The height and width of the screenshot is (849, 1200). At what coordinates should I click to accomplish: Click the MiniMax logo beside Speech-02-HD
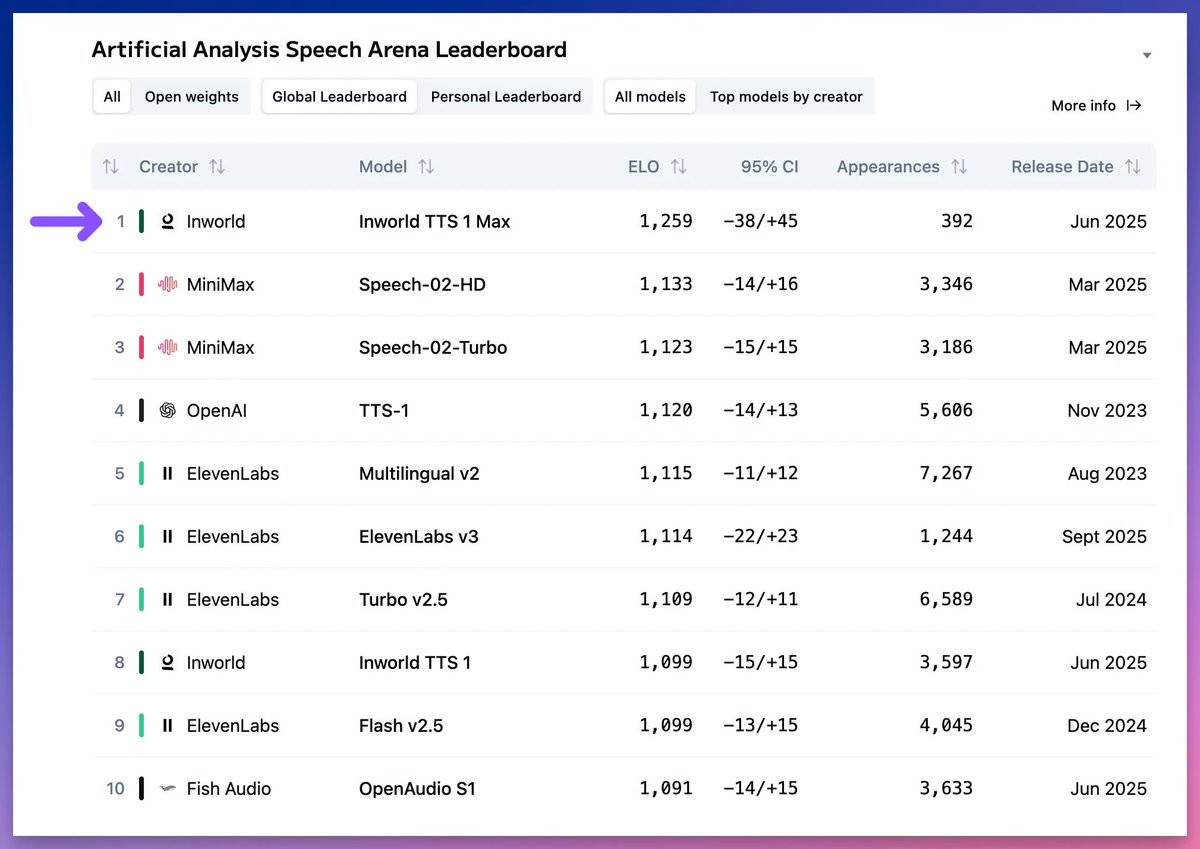point(167,284)
